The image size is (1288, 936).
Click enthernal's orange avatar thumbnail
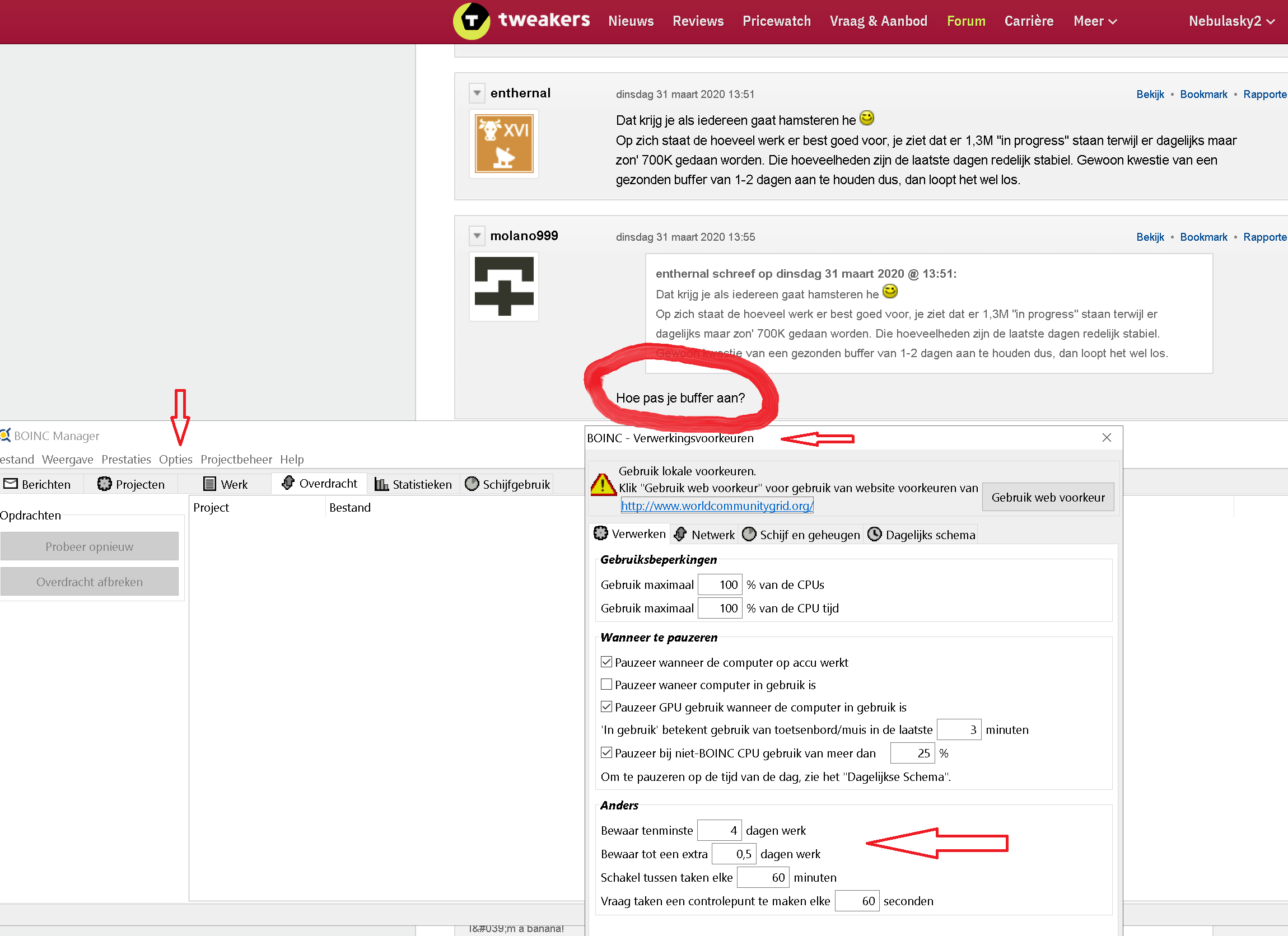[x=504, y=144]
